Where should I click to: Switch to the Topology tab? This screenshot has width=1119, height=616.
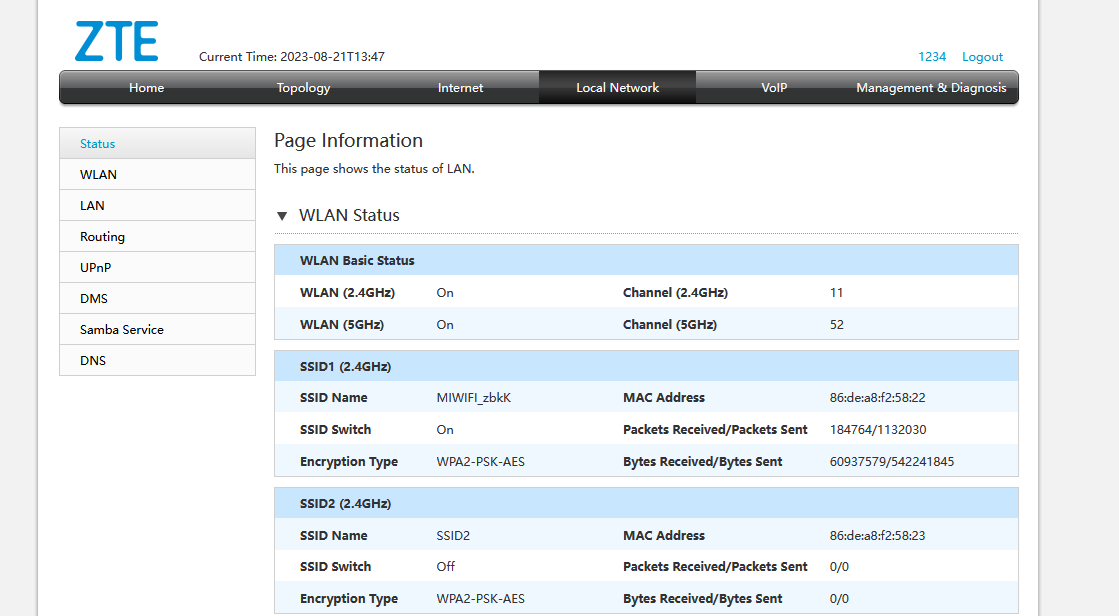pyautogui.click(x=303, y=88)
